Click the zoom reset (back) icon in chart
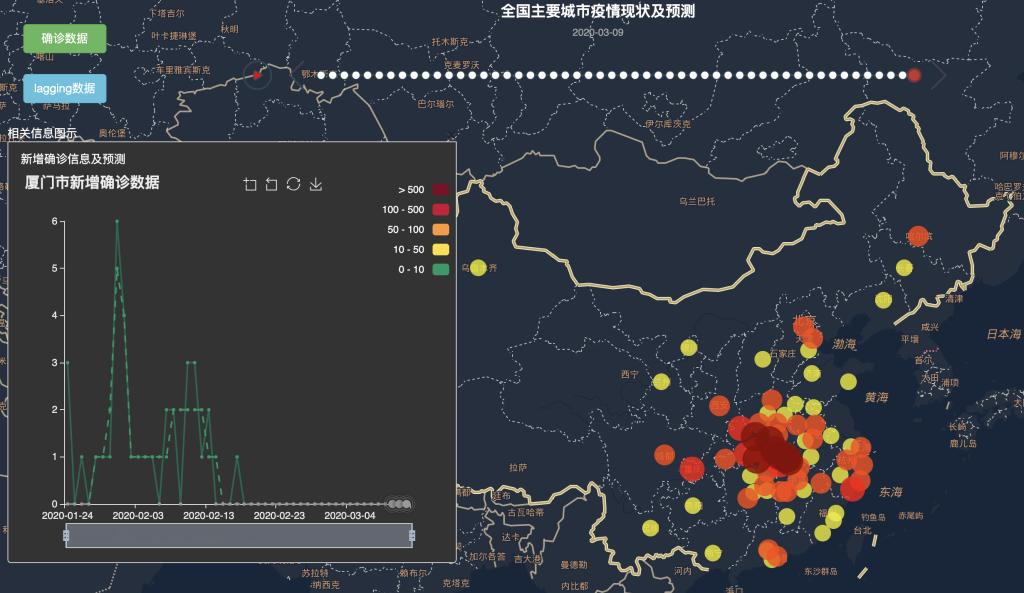Screen dimensions: 1024x593 [271, 184]
